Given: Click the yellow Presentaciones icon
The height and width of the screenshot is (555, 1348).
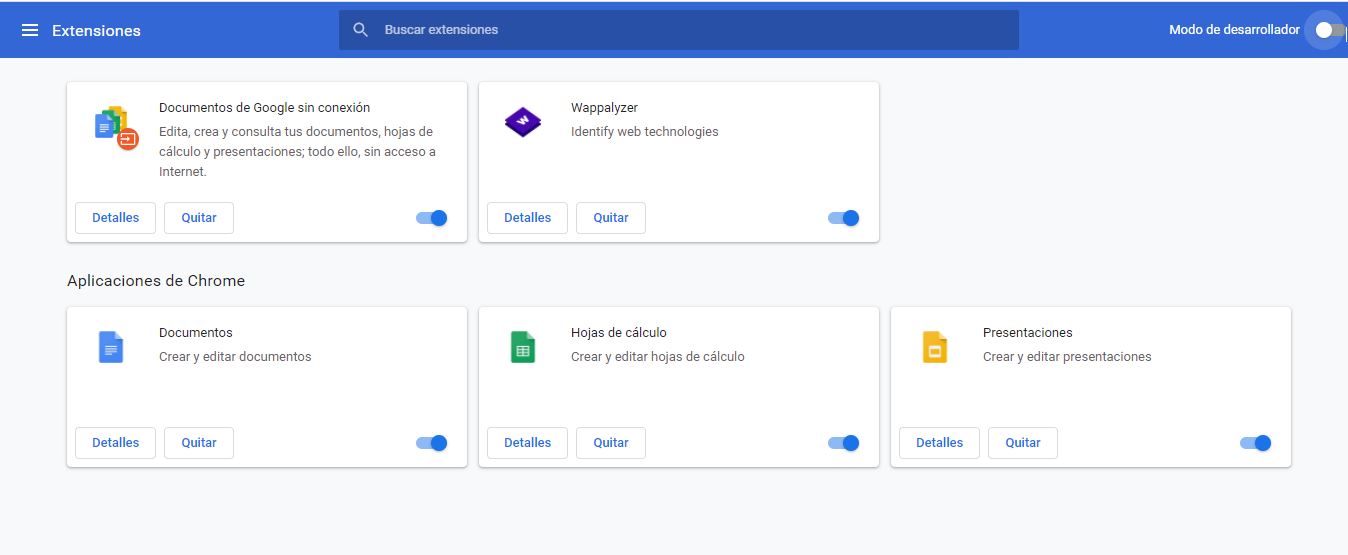Looking at the screenshot, I should tap(934, 347).
